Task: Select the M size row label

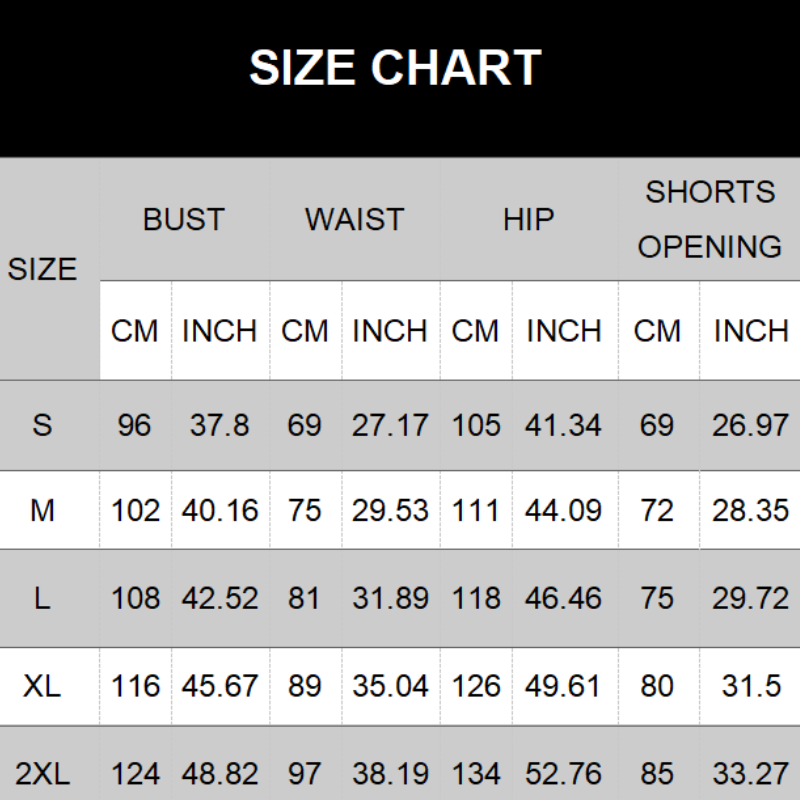Action: (x=42, y=511)
